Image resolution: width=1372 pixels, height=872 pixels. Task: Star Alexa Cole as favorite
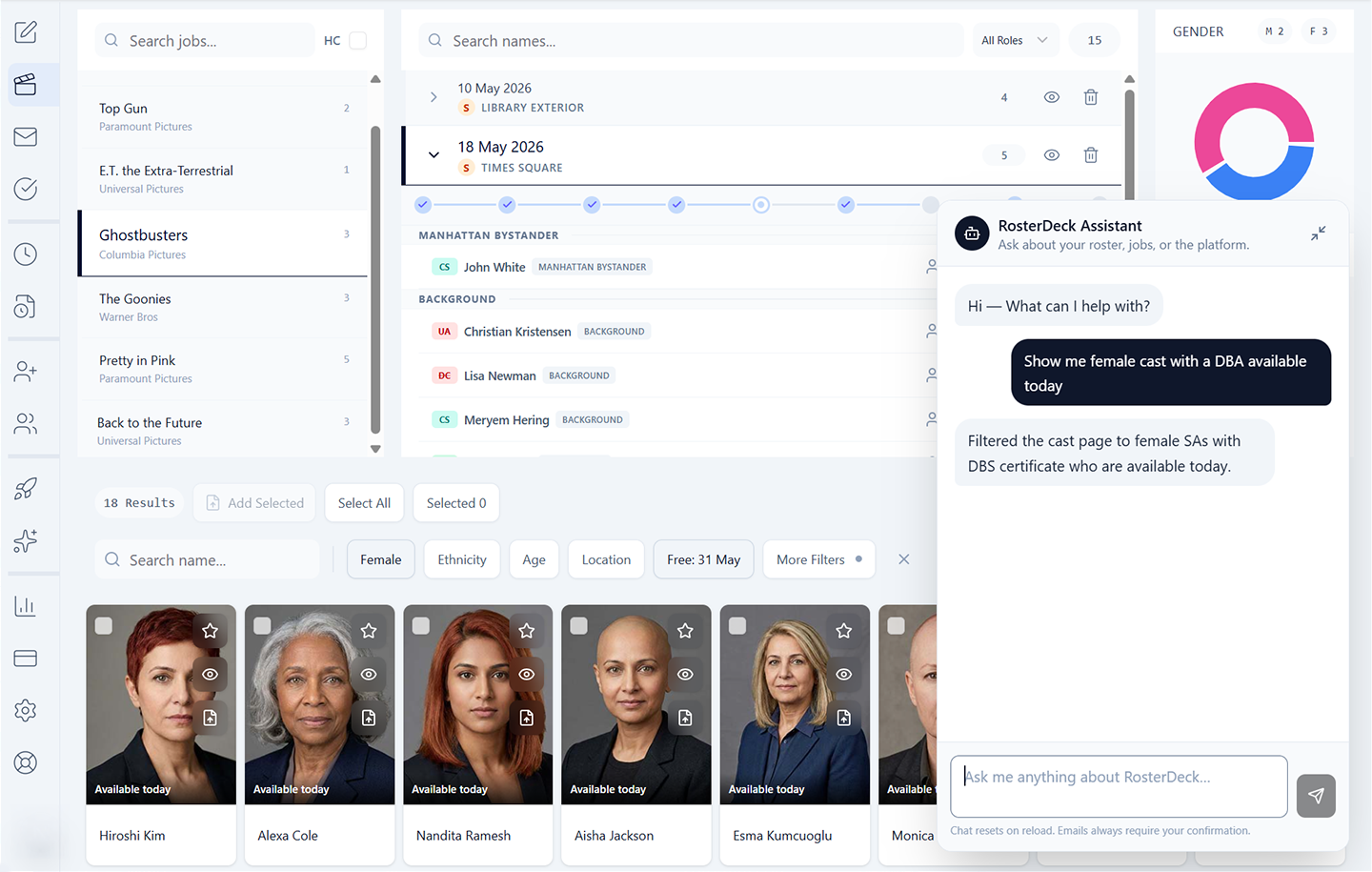tap(369, 631)
